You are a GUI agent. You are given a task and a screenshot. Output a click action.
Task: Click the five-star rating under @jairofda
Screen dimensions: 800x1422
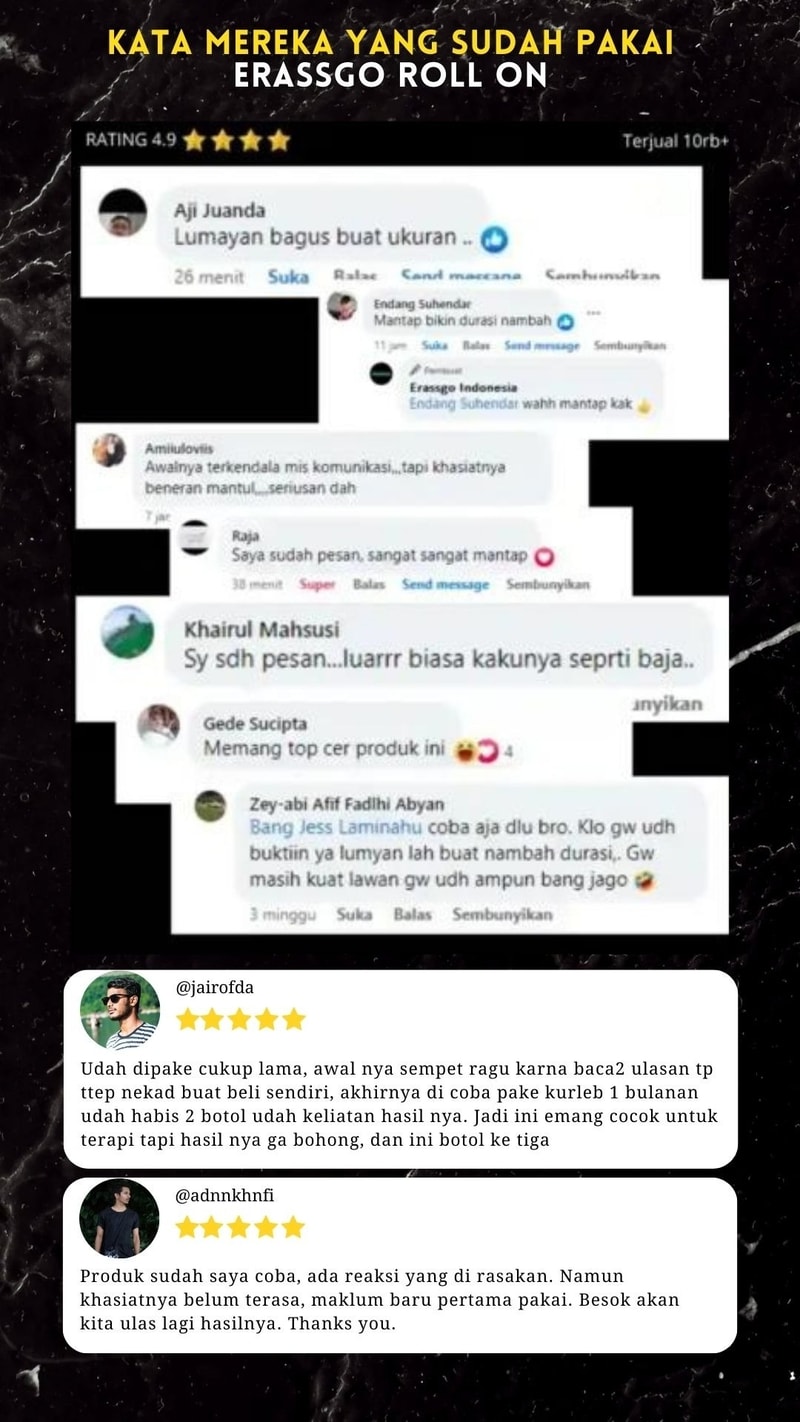click(241, 1019)
